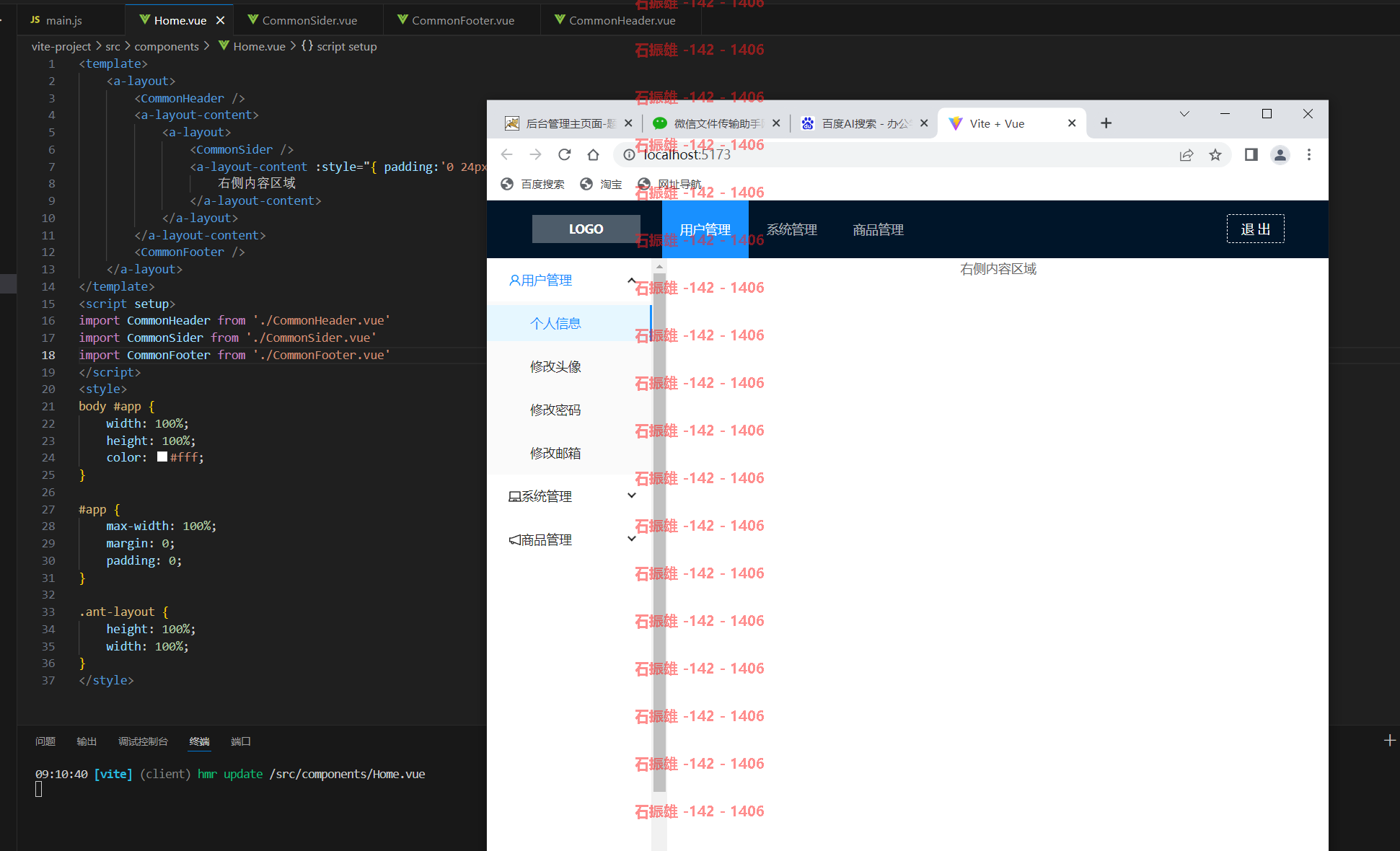Open site information icon in address bar
This screenshot has width=1400, height=851.
pyautogui.click(x=629, y=154)
